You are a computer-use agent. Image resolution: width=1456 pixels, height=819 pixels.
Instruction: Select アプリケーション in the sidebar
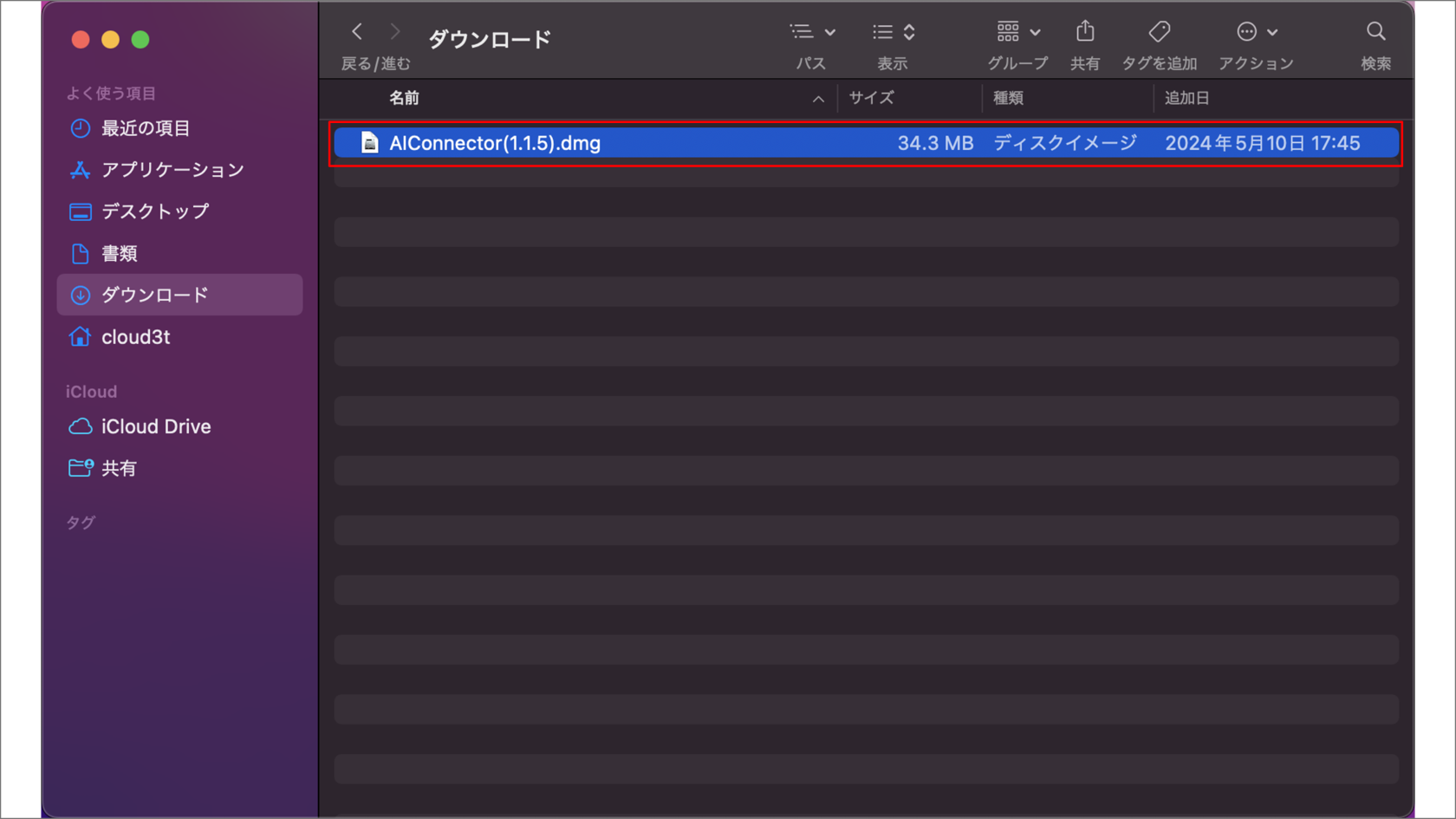click(172, 170)
